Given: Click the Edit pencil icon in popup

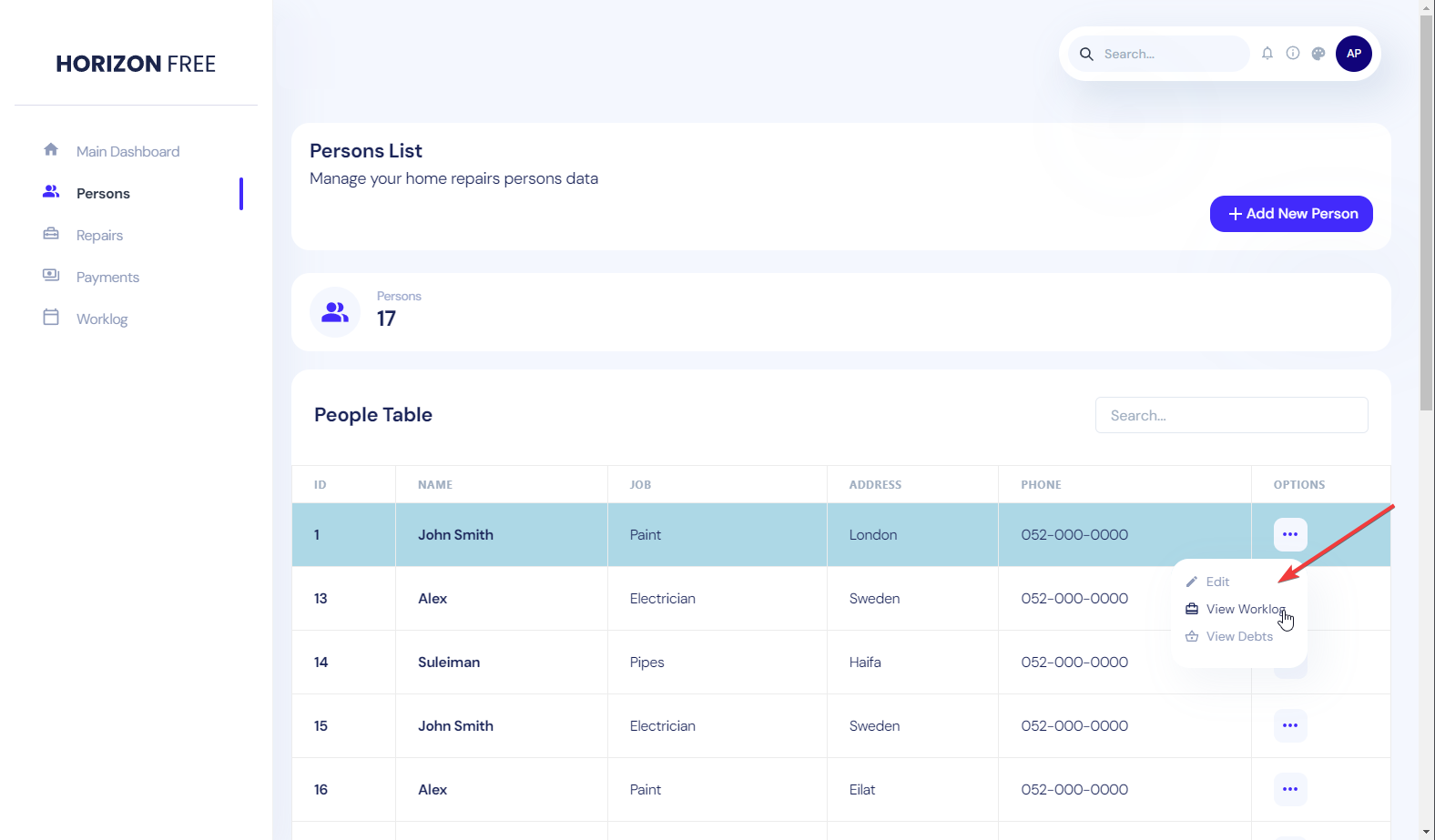Looking at the screenshot, I should click(x=1192, y=582).
